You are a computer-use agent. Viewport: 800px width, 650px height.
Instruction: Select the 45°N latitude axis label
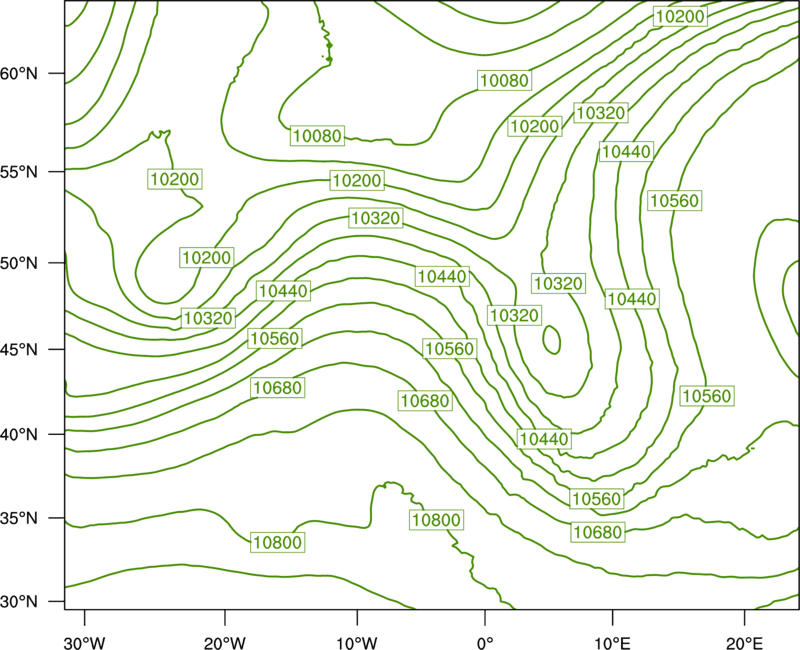[19, 349]
